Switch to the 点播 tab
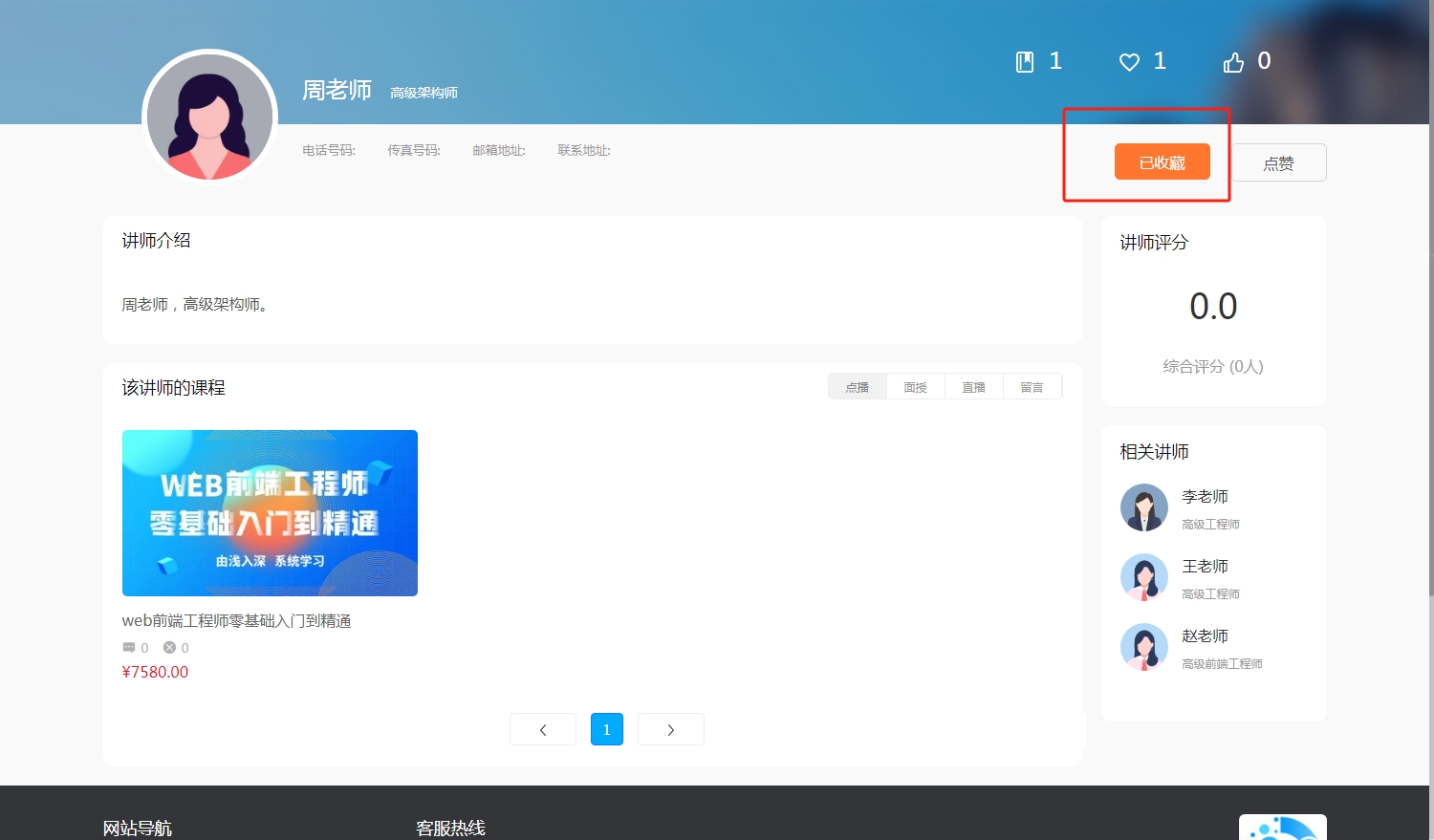Viewport: 1434px width, 840px height. coord(858,387)
